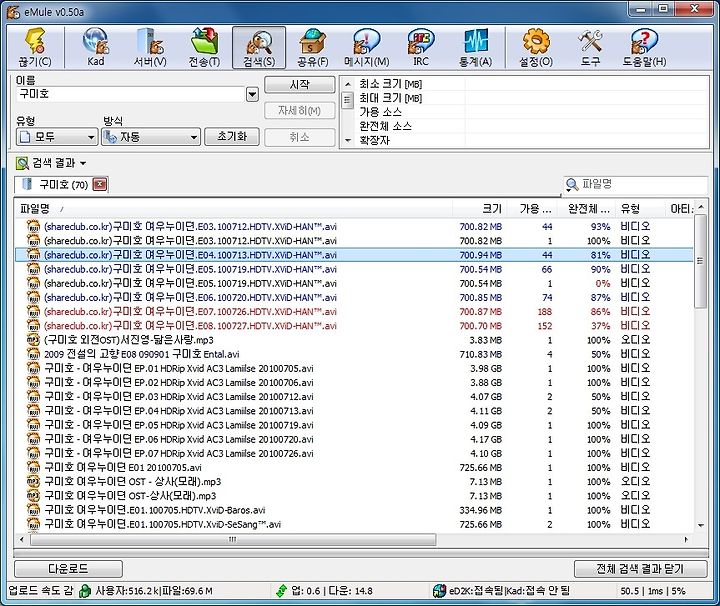Click the mp3 icon of 서진영-닮은사랑.mp3
Viewport: 720px width, 606px height.
point(34,340)
